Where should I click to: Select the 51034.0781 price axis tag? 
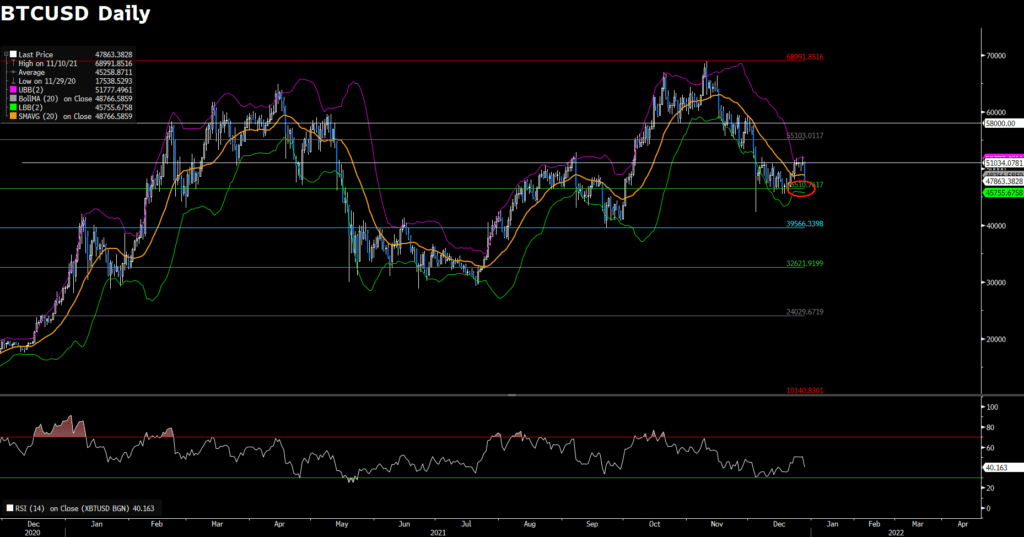(1004, 163)
